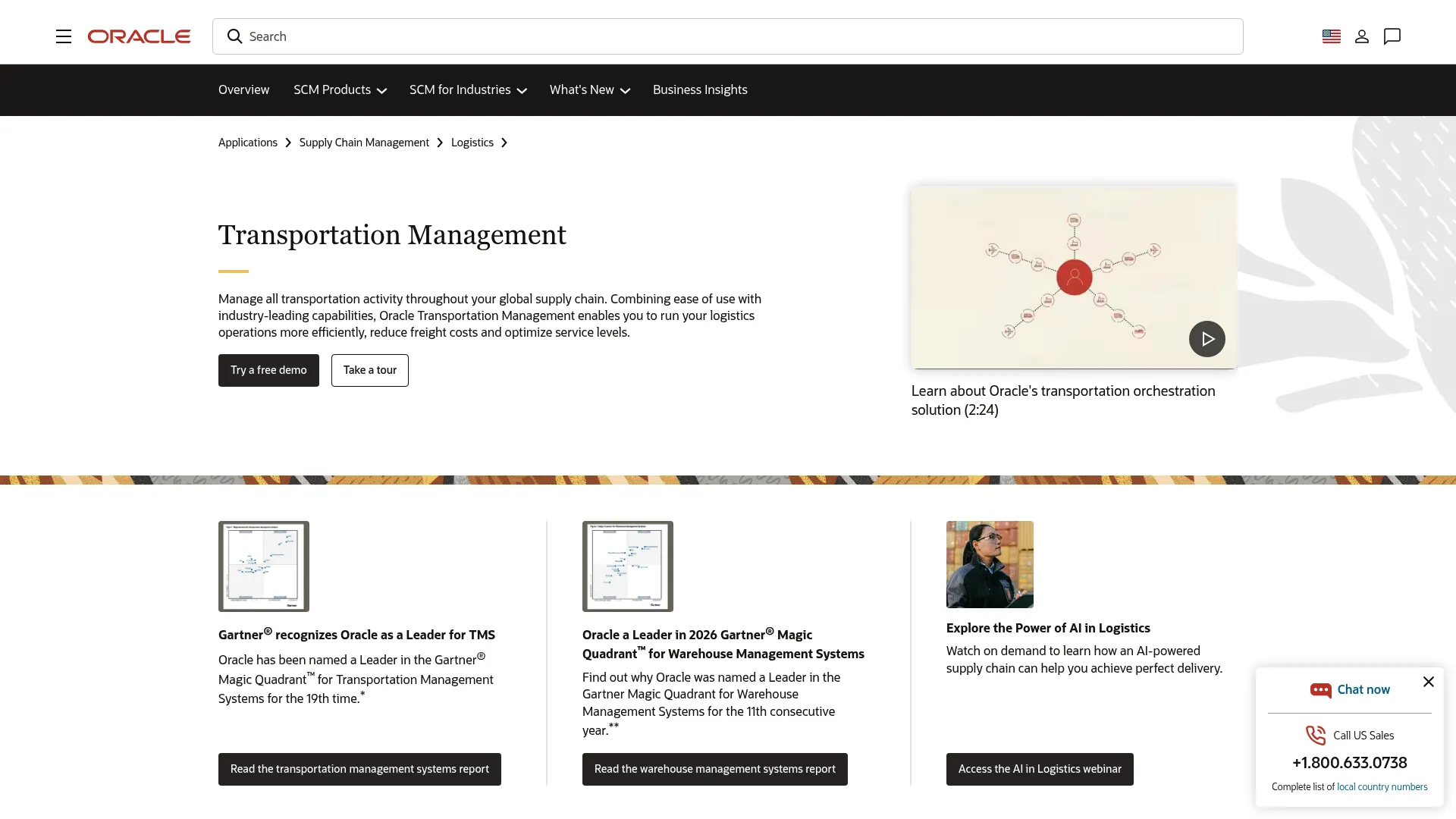Open the hamburger navigation menu

coord(64,36)
